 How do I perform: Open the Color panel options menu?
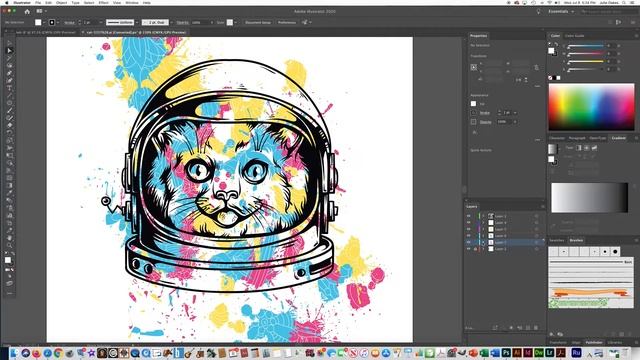[636, 36]
